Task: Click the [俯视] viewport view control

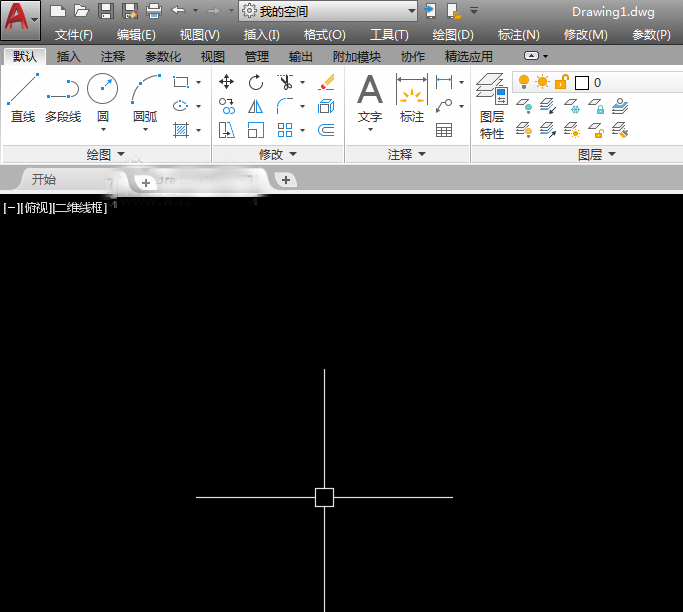Action: pyautogui.click(x=36, y=208)
